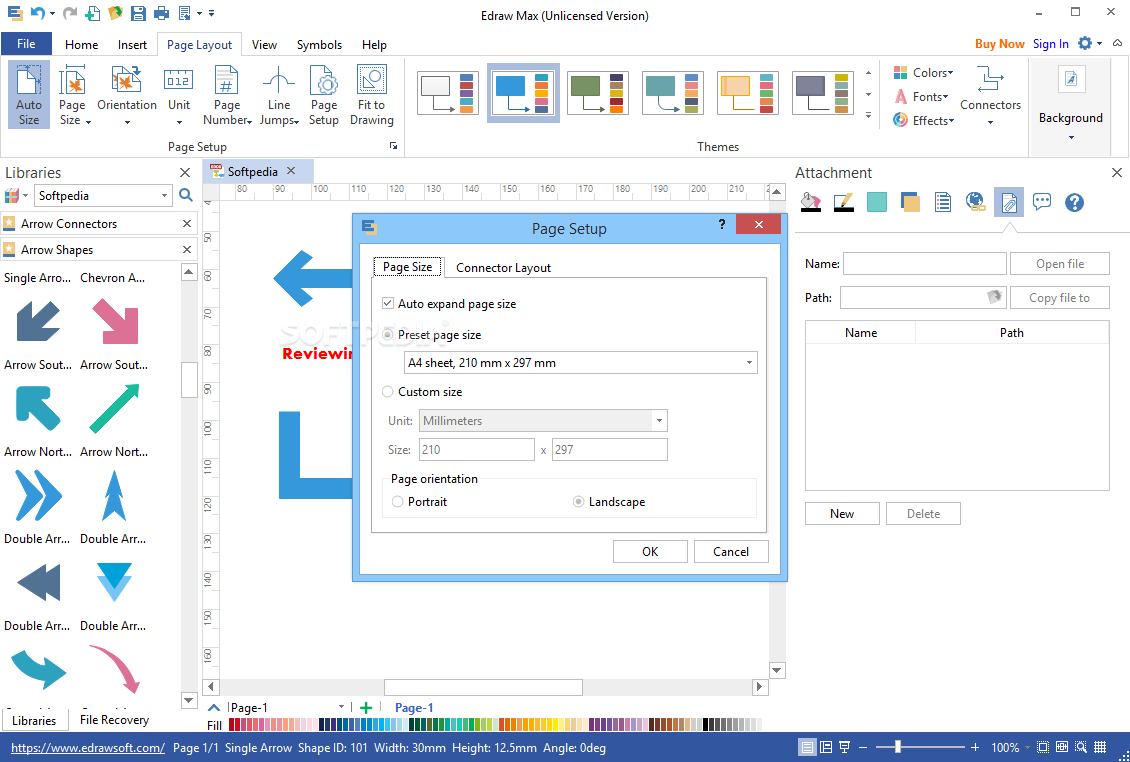Open the Line pencil panel icon
1130x762 pixels.
[x=843, y=202]
